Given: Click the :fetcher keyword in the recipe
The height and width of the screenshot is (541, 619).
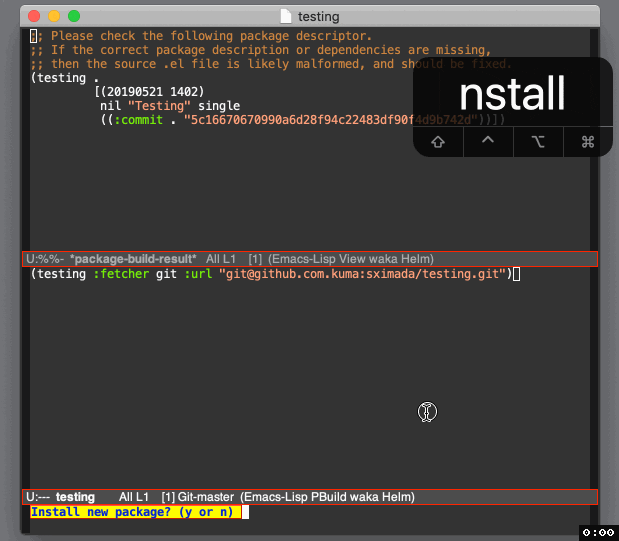Looking at the screenshot, I should pyautogui.click(x=121, y=274).
